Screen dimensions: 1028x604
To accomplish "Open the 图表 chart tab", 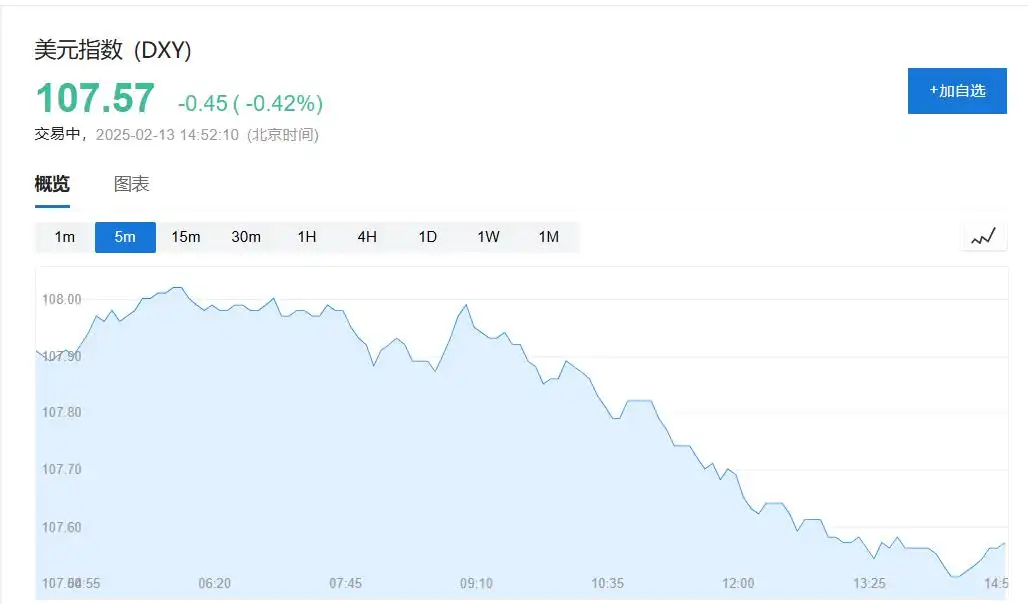I will pos(132,184).
